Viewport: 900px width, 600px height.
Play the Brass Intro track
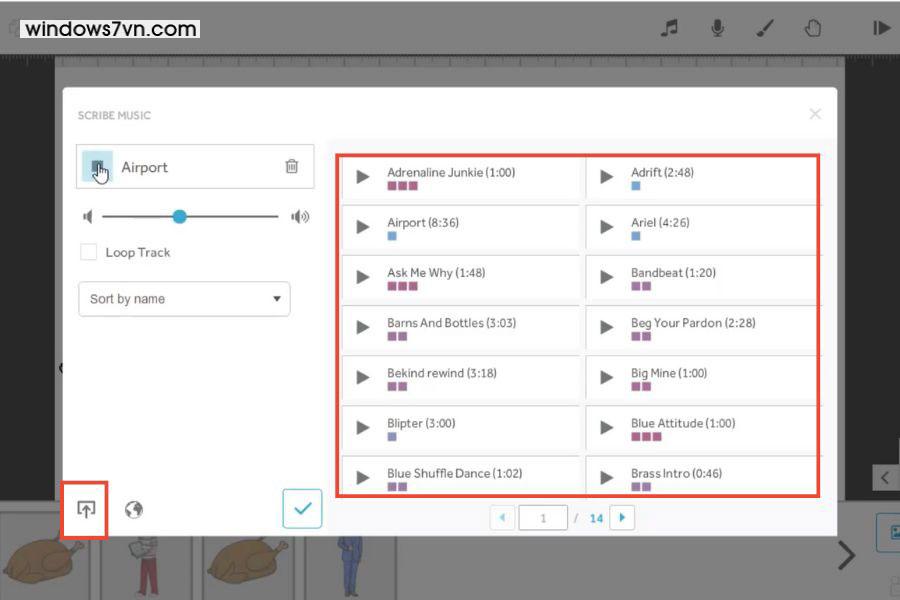(606, 478)
